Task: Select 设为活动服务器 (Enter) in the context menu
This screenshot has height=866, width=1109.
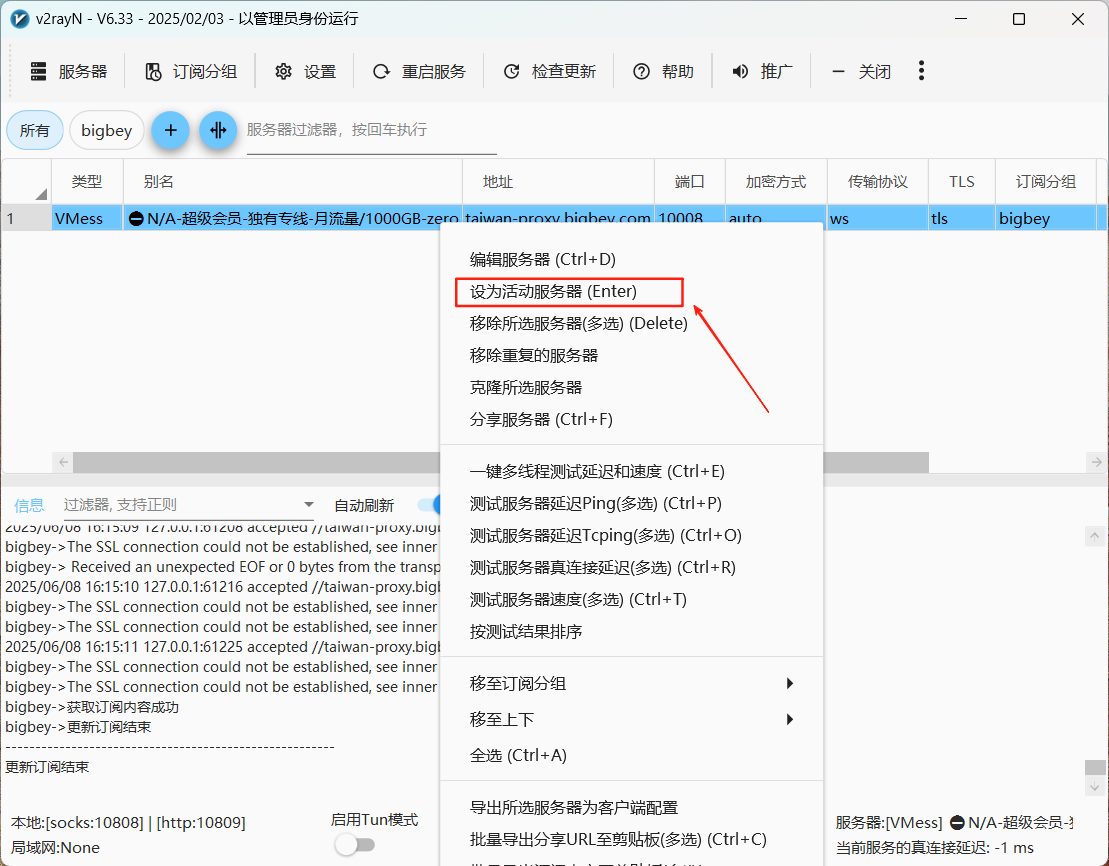Action: [x=553, y=291]
